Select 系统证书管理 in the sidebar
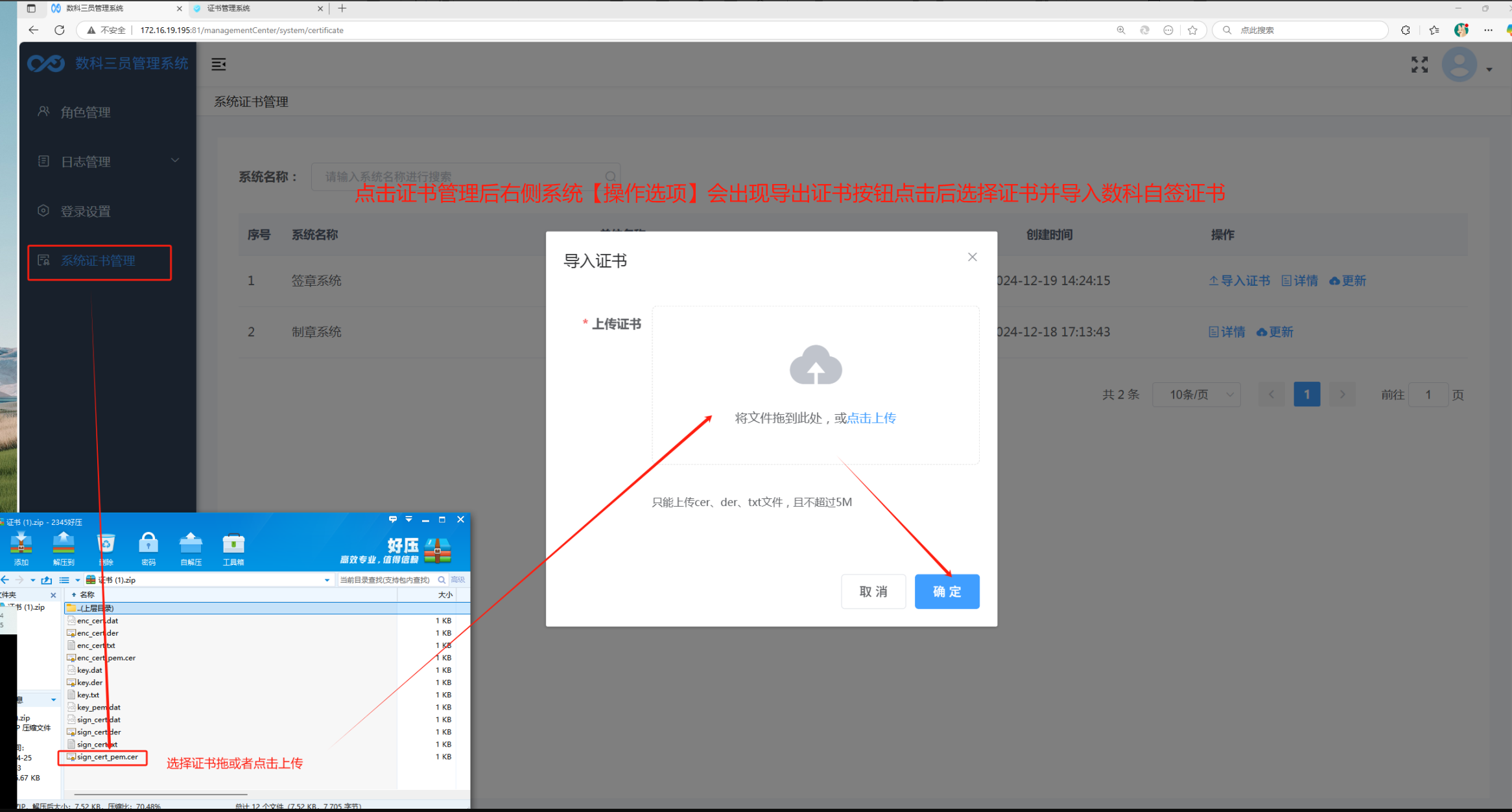 tap(99, 261)
